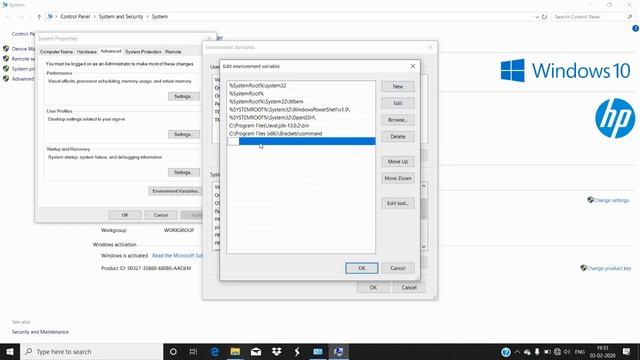Viewport: 640px width, 360px height.
Task: Open the lightning bolt app on taskbar
Action: [x=297, y=351]
